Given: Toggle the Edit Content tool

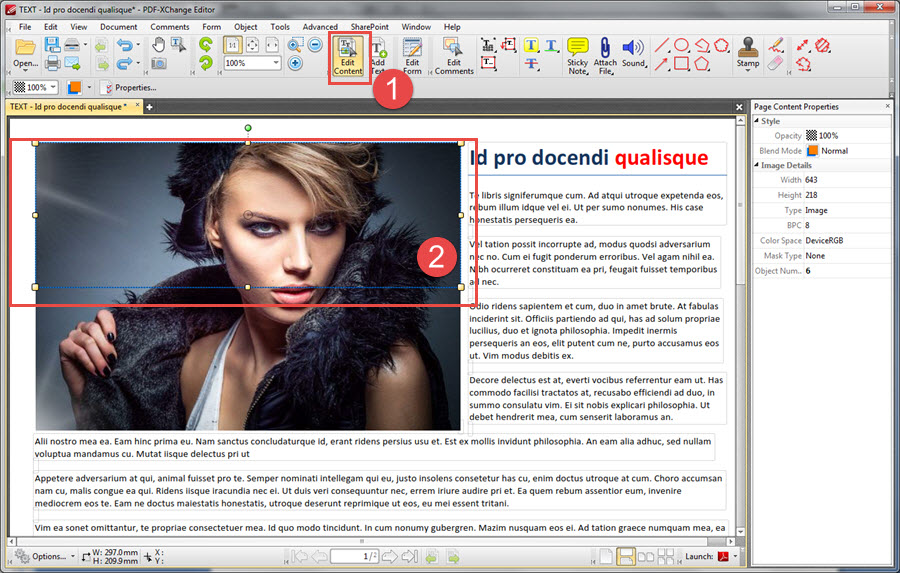Looking at the screenshot, I should click(x=348, y=56).
